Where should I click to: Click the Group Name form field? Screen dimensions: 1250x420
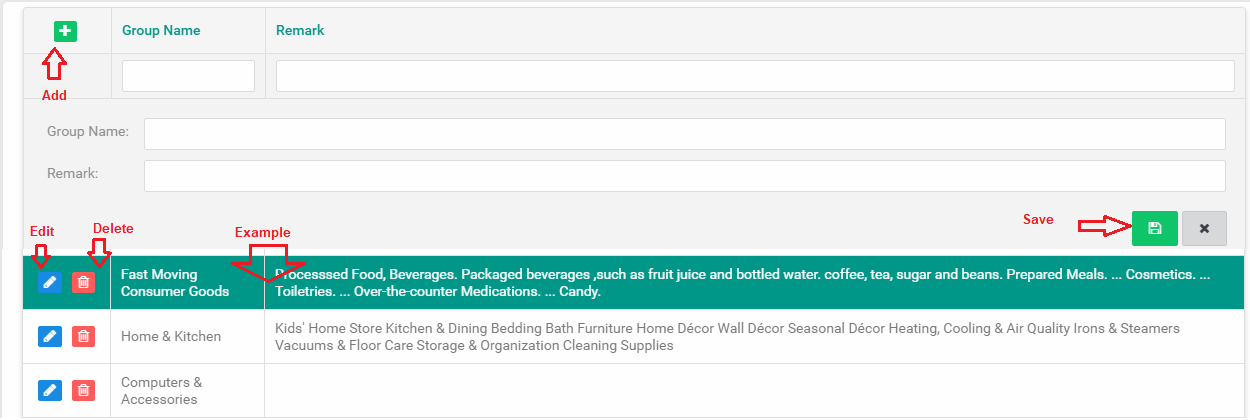(x=685, y=134)
